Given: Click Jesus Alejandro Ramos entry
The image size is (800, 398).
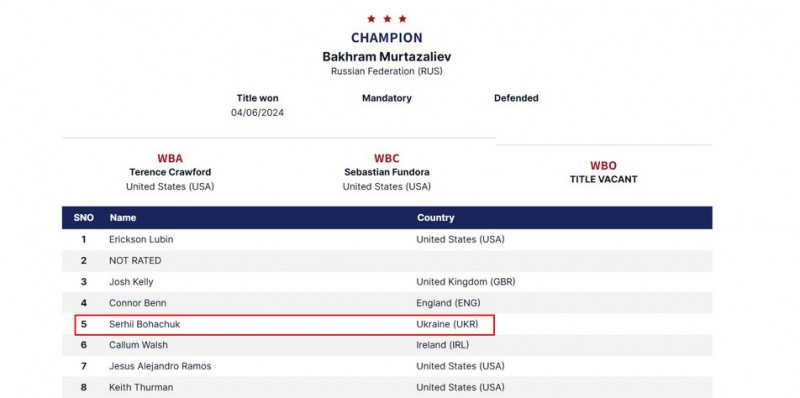Looking at the screenshot, I should [160, 366].
